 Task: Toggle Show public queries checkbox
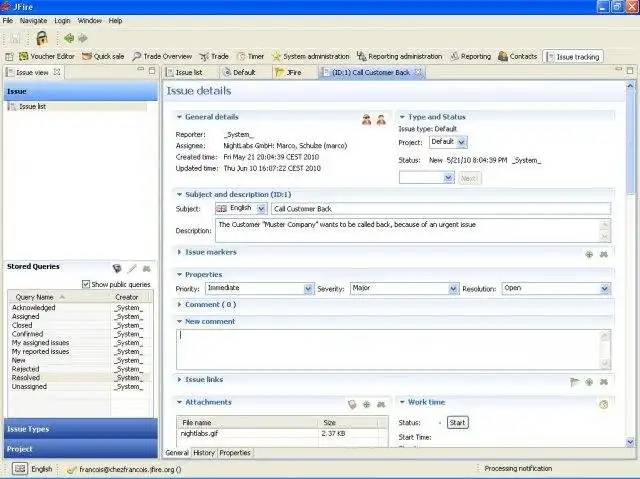click(x=86, y=284)
